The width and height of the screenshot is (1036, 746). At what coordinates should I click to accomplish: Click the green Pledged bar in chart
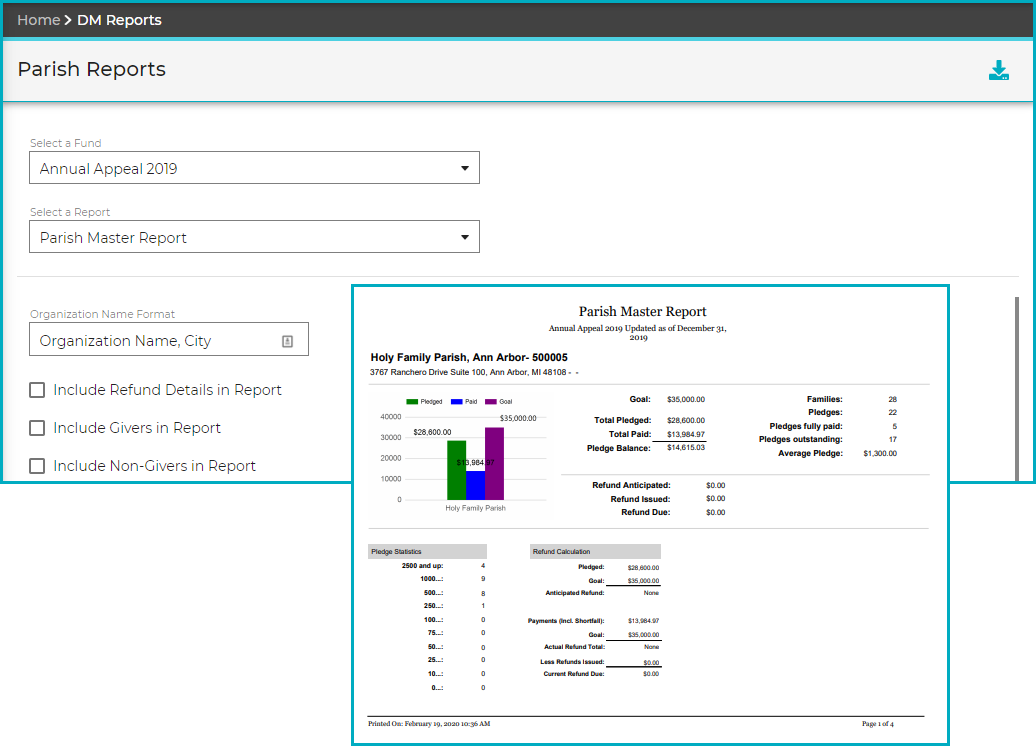click(457, 470)
